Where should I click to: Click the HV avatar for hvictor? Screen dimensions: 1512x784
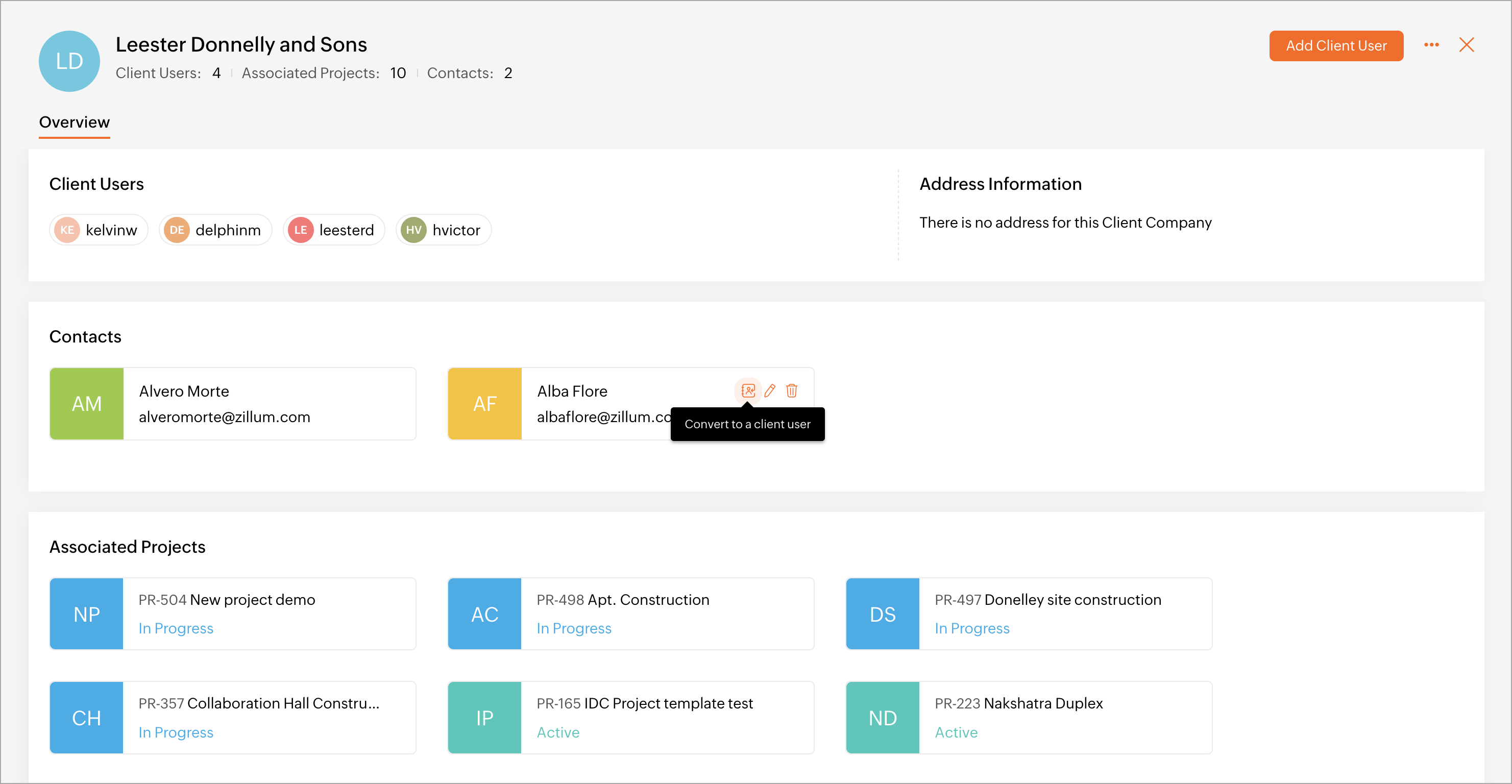pos(413,230)
